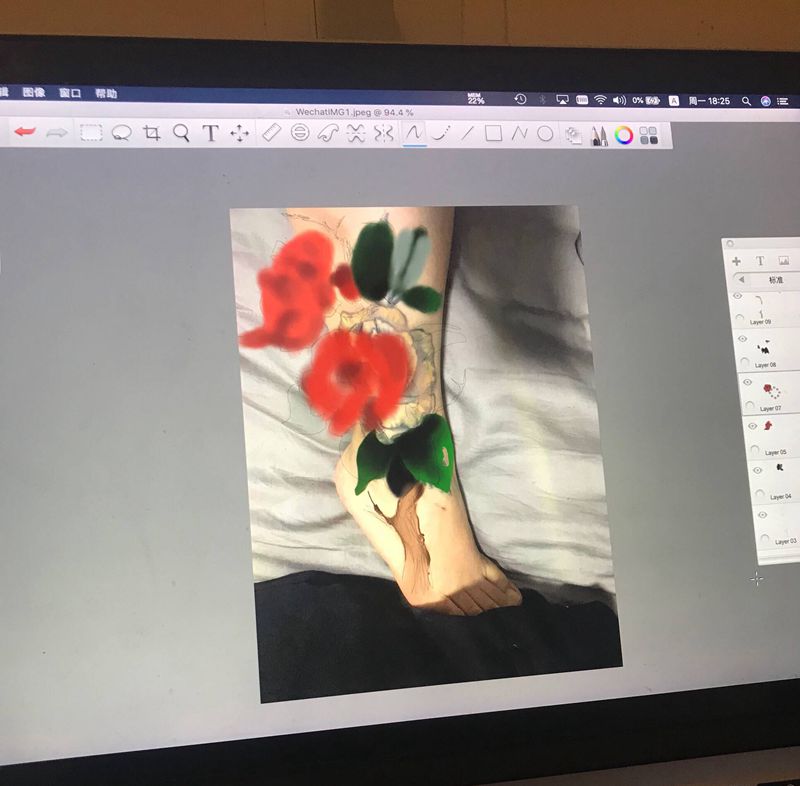Open the Color Wheel editor
This screenshot has width=800, height=786.
pos(624,135)
